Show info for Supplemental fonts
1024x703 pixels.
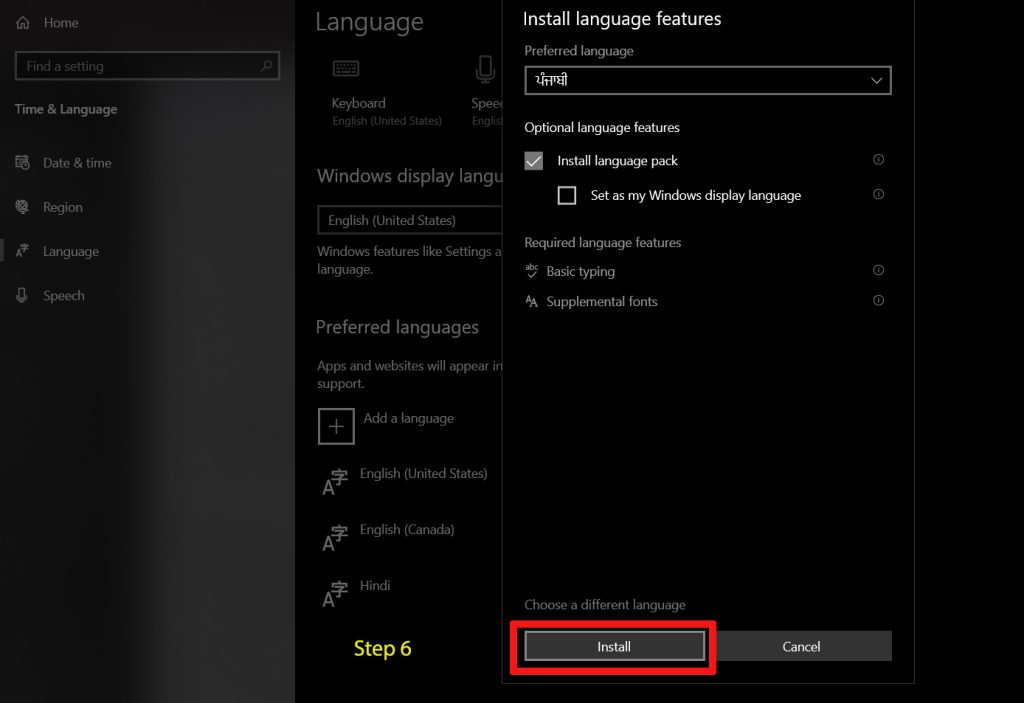(878, 300)
